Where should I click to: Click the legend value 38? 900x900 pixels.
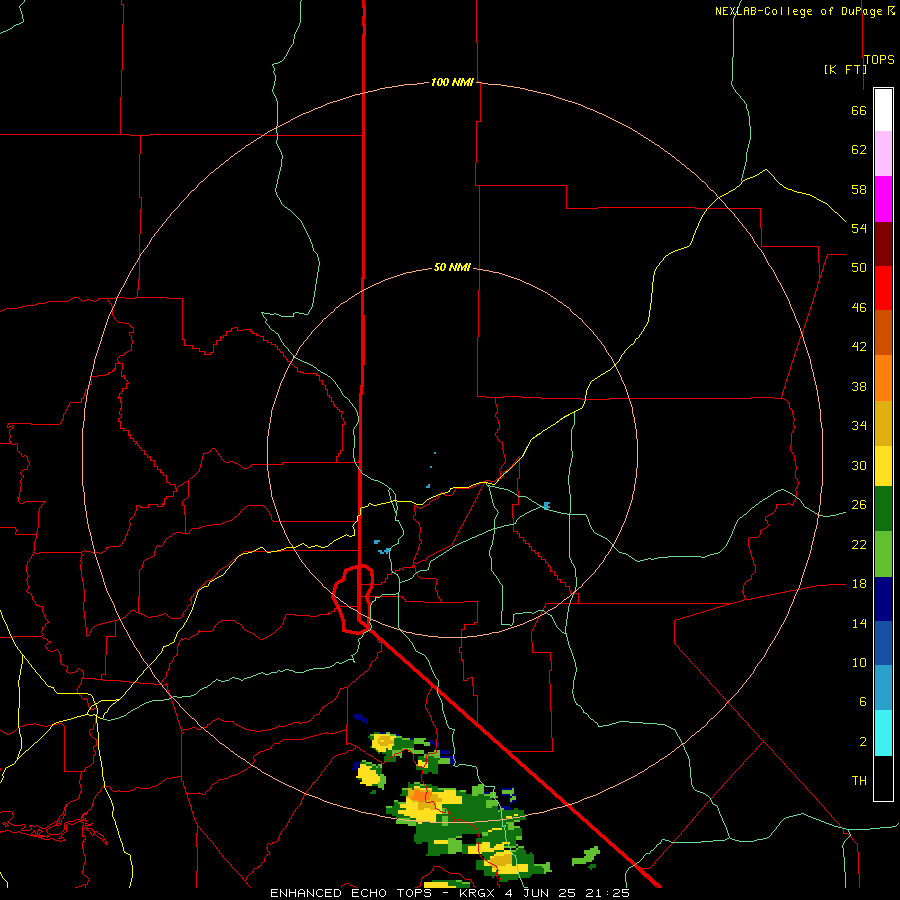(859, 386)
